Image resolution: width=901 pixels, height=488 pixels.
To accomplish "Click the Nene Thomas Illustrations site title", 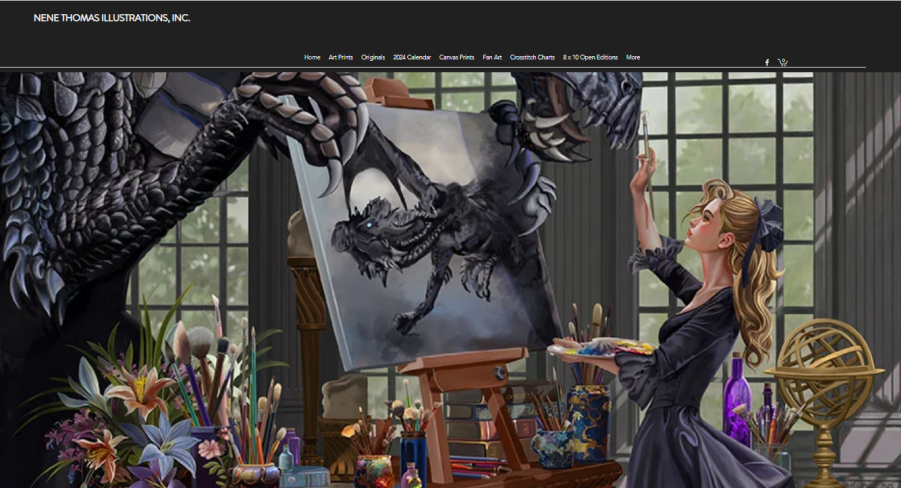I will 111,18.
